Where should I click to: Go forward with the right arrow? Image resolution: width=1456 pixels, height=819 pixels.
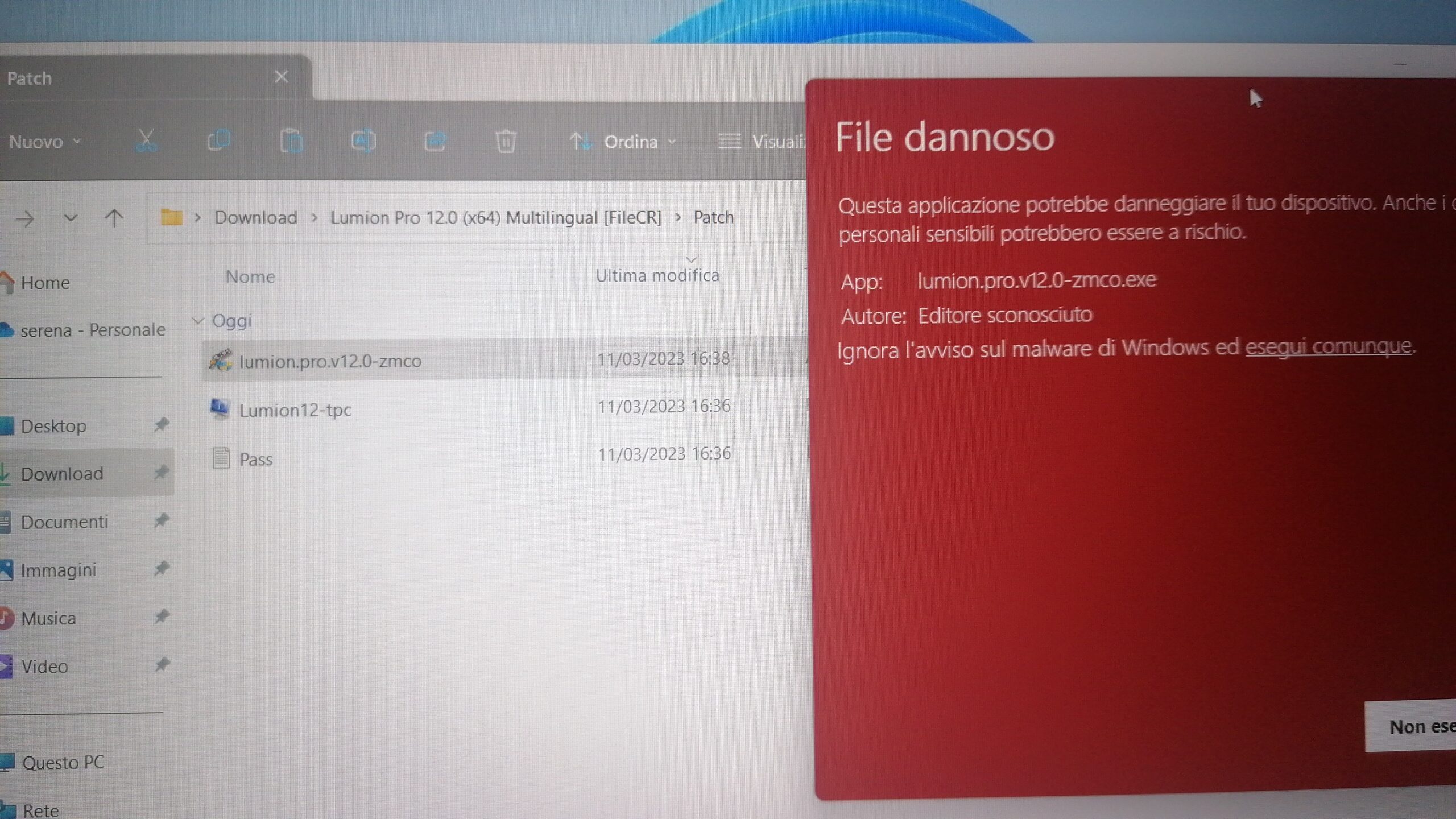25,218
